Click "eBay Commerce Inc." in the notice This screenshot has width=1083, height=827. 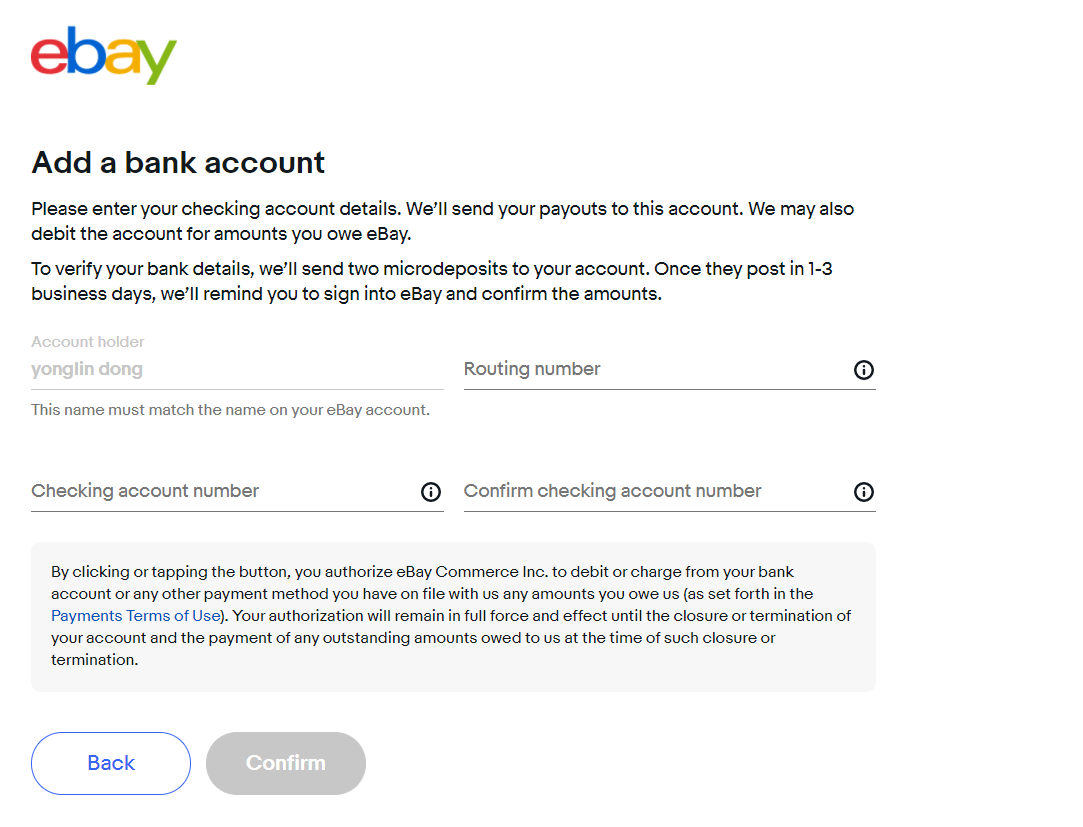[x=471, y=572]
